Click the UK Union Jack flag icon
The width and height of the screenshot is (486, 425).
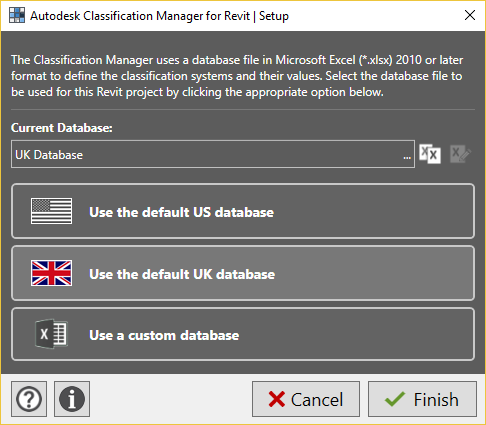51,273
